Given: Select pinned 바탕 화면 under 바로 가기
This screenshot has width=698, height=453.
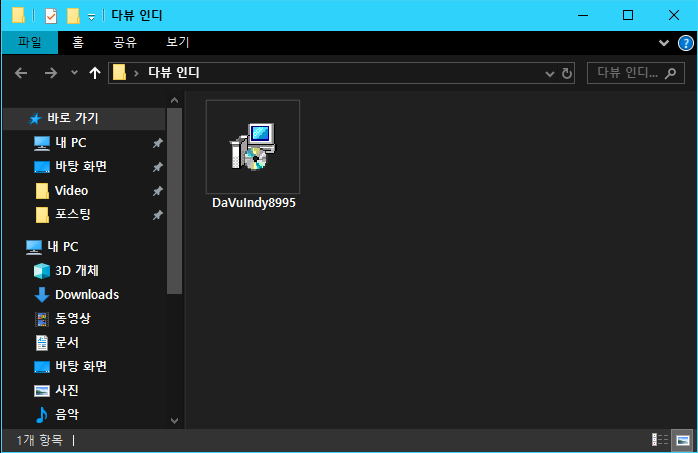Looking at the screenshot, I should coord(81,166).
